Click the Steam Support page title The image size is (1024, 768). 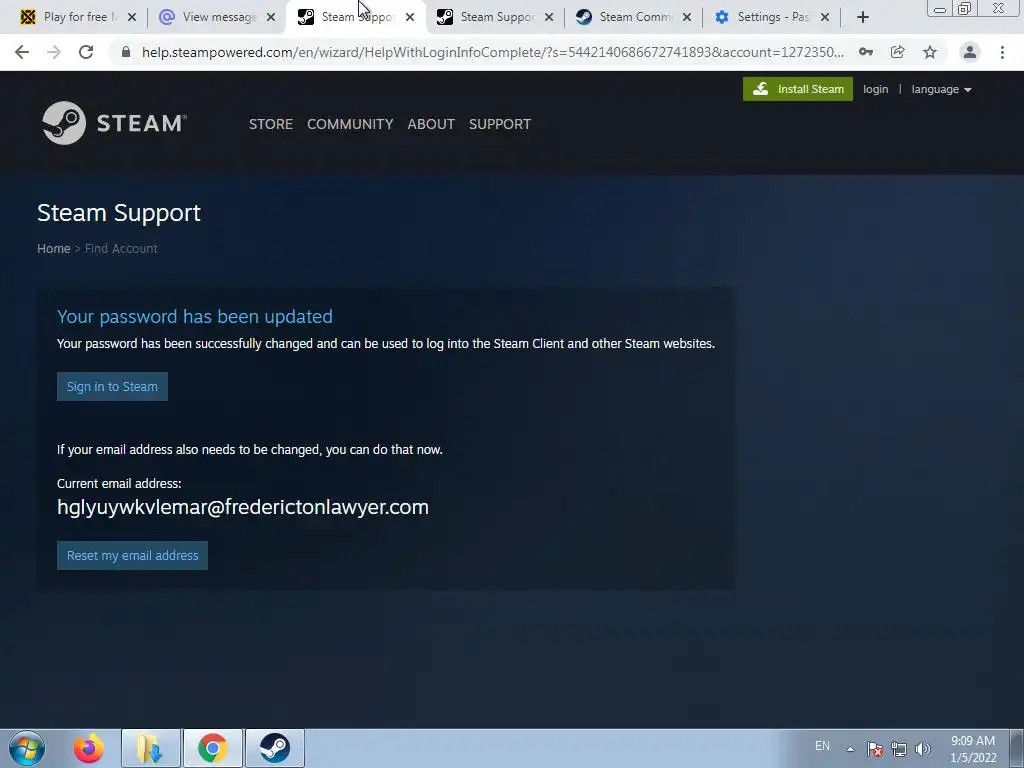(x=119, y=213)
